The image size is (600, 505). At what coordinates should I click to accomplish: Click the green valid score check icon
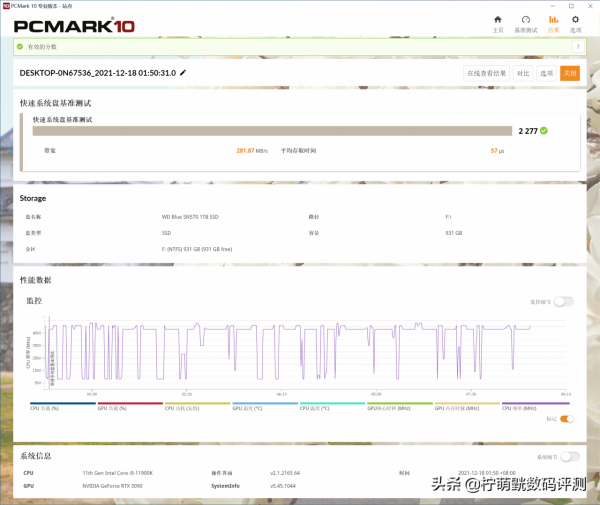point(20,47)
